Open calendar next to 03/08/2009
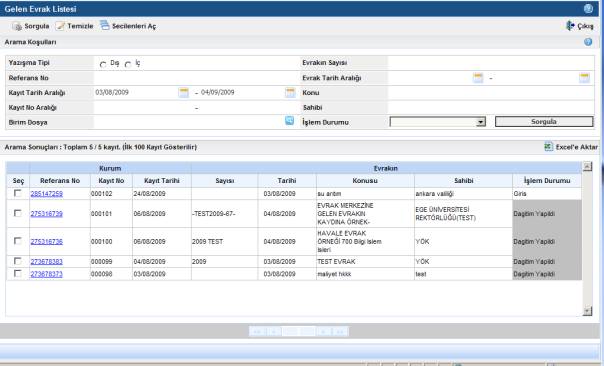 (x=184, y=92)
